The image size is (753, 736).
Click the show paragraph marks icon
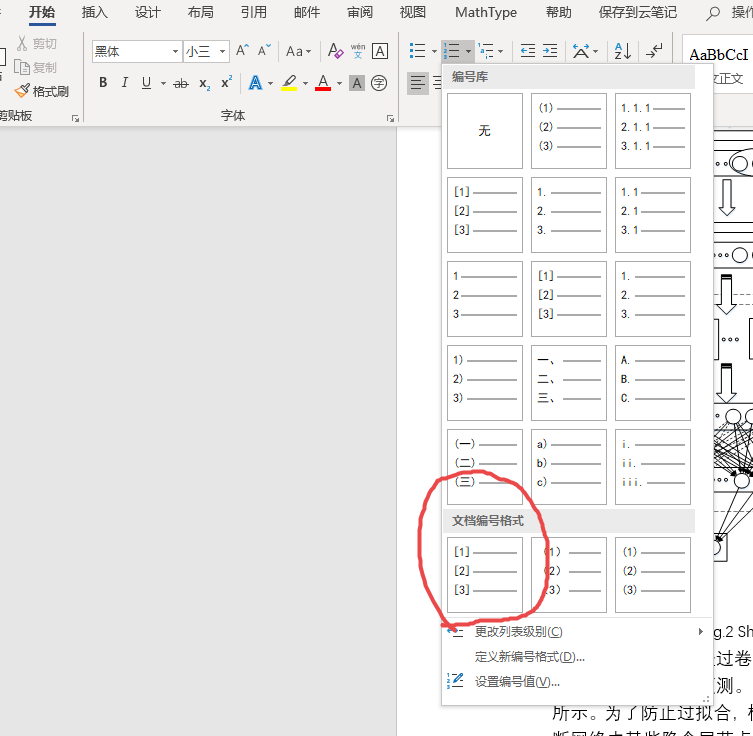(x=654, y=50)
